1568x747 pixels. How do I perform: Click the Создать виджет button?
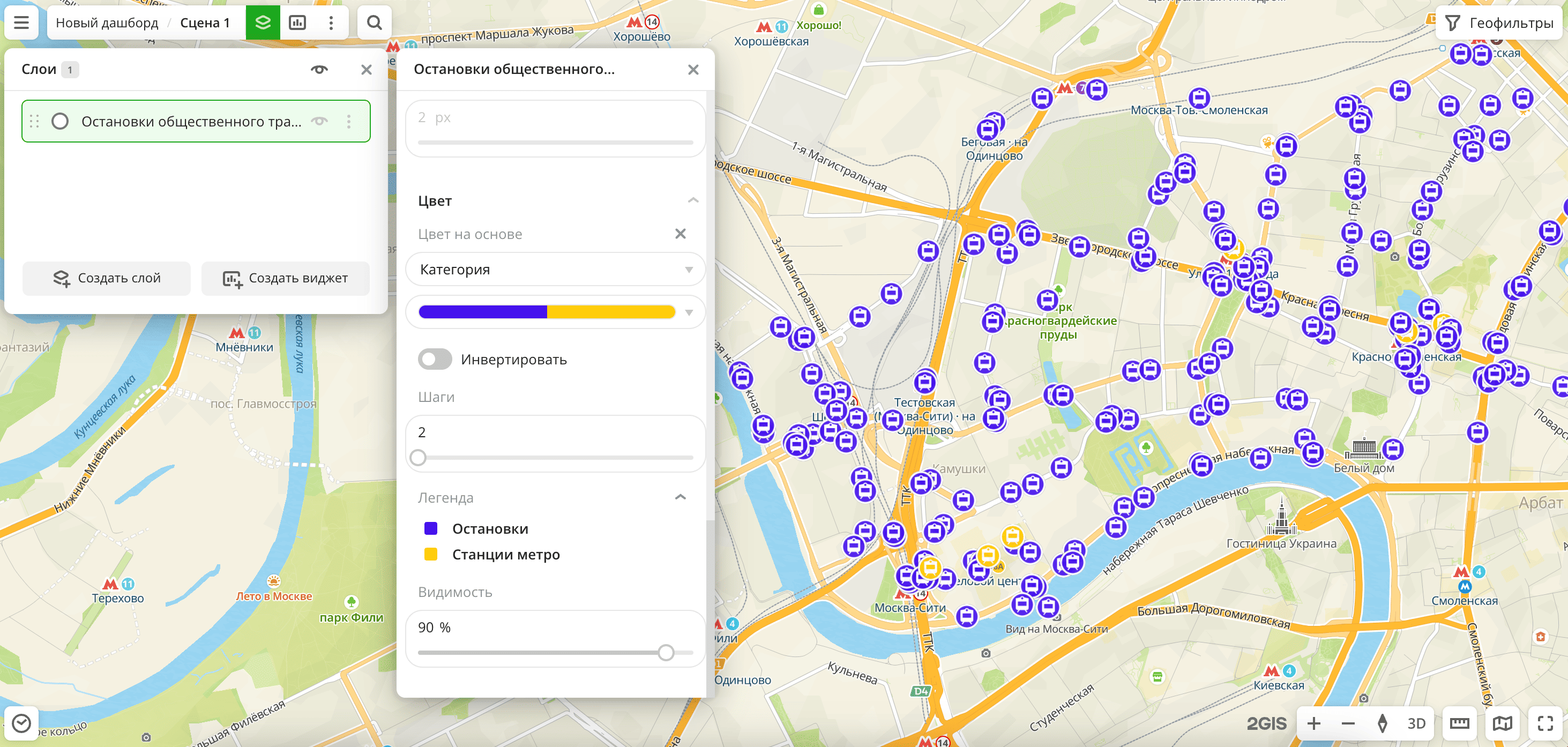[285, 278]
